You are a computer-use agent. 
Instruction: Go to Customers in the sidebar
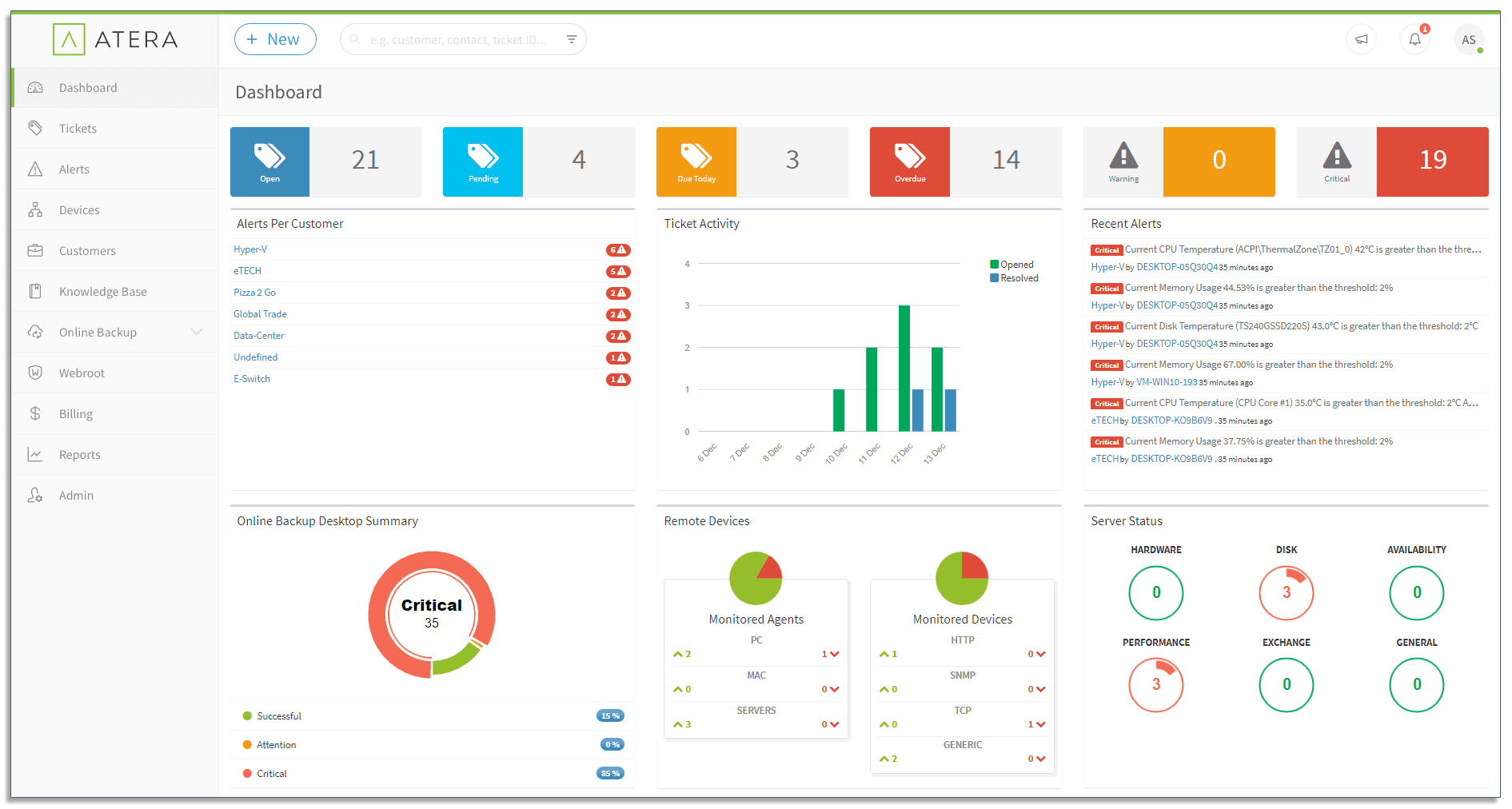(x=115, y=251)
